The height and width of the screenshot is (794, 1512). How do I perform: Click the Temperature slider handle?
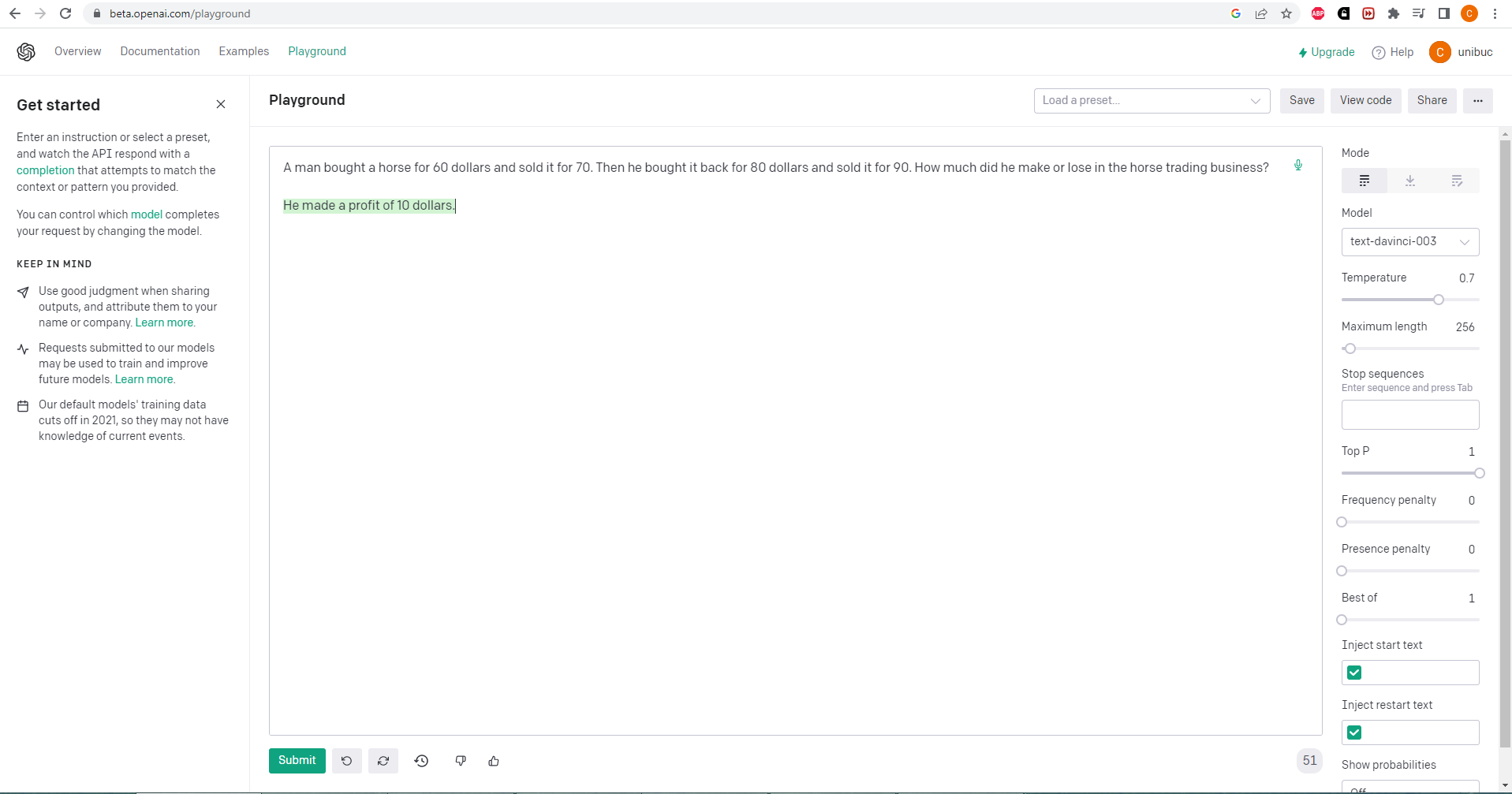coord(1439,300)
